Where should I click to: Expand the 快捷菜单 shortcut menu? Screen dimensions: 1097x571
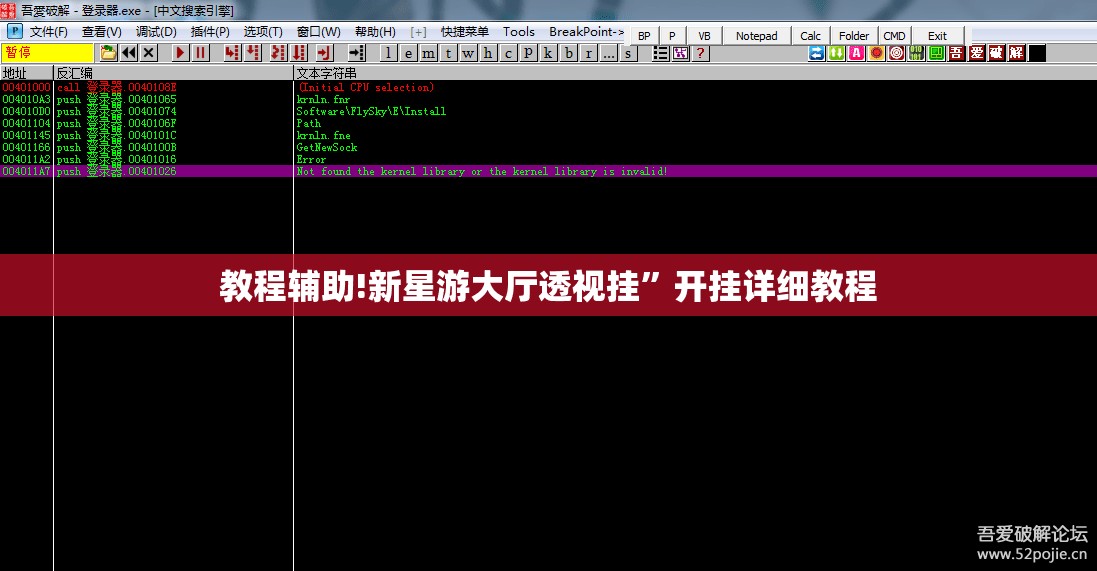coord(465,31)
